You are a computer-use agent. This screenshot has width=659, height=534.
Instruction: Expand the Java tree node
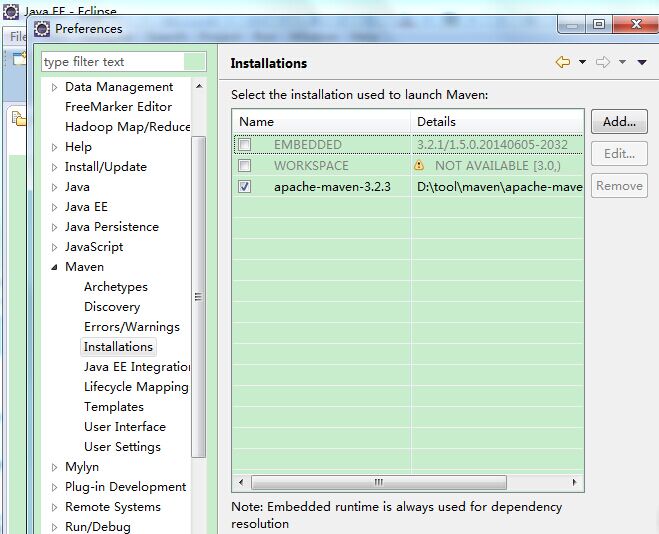coord(54,187)
